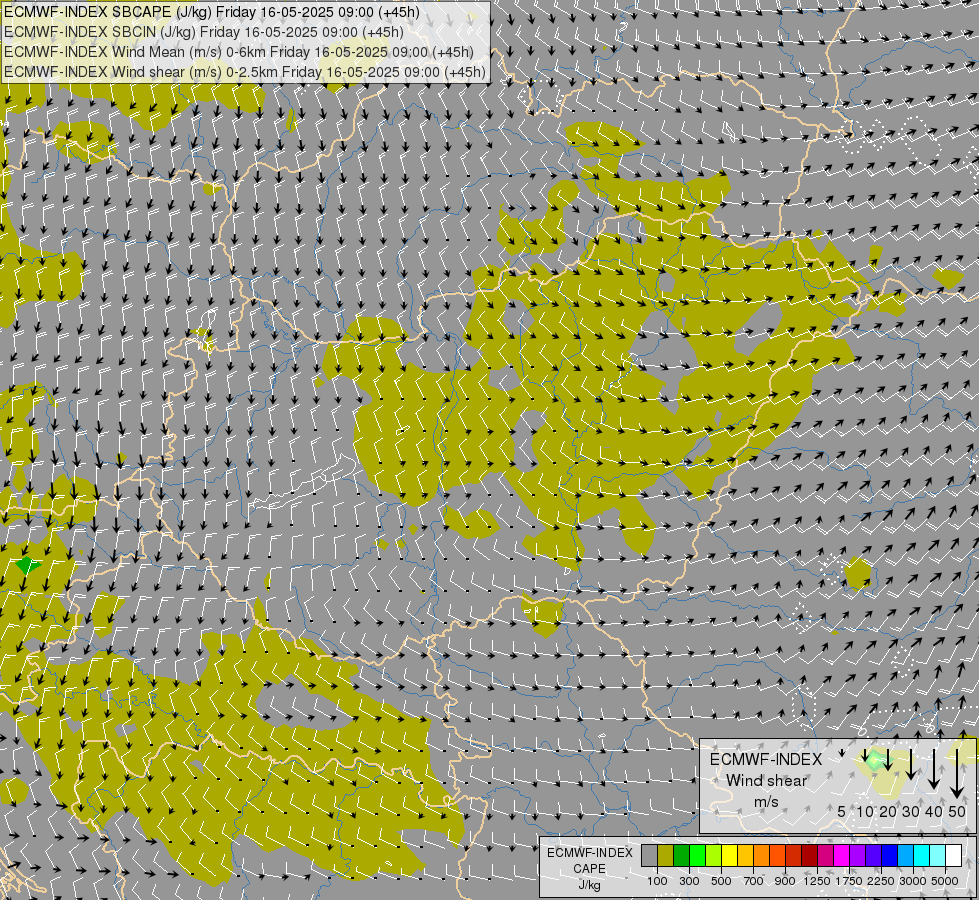Image resolution: width=979 pixels, height=900 pixels.
Task: Click the '30' wind shear scale number
Action: 911,811
